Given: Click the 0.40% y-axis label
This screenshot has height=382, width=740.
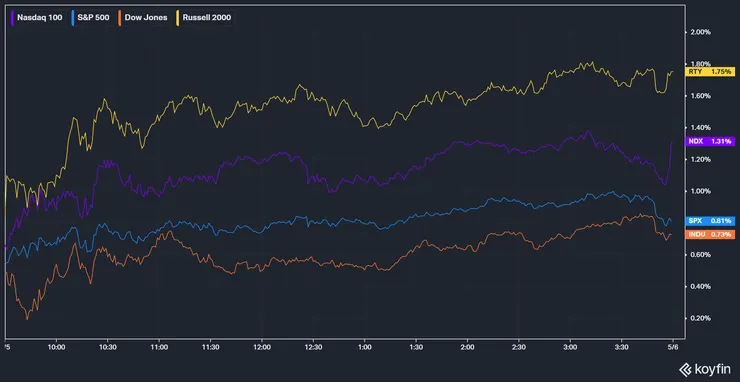Looking at the screenshot, I should [700, 287].
